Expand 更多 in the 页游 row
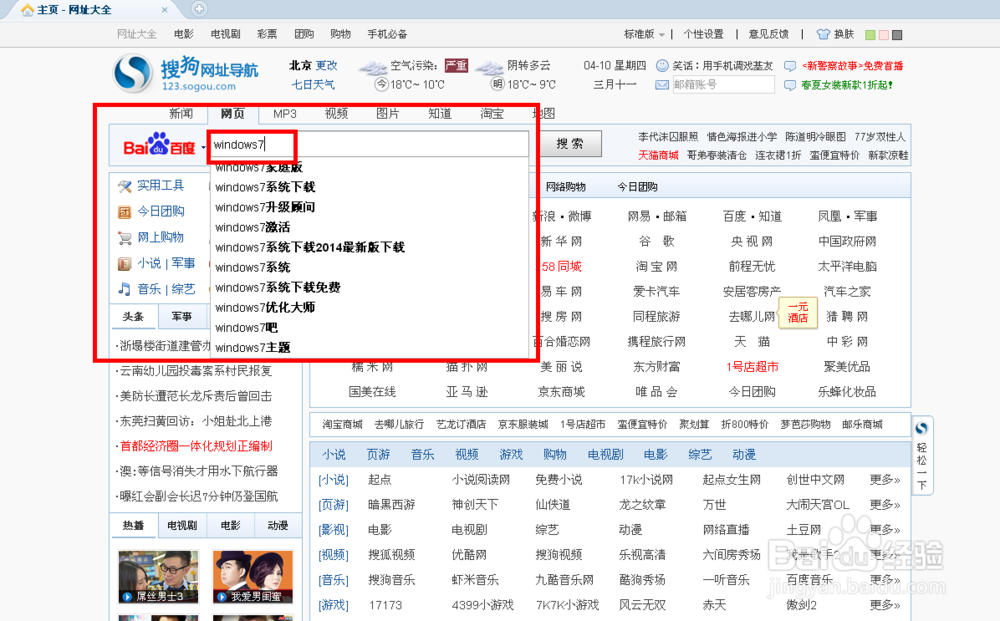Image resolution: width=1000 pixels, height=621 pixels. click(x=885, y=505)
